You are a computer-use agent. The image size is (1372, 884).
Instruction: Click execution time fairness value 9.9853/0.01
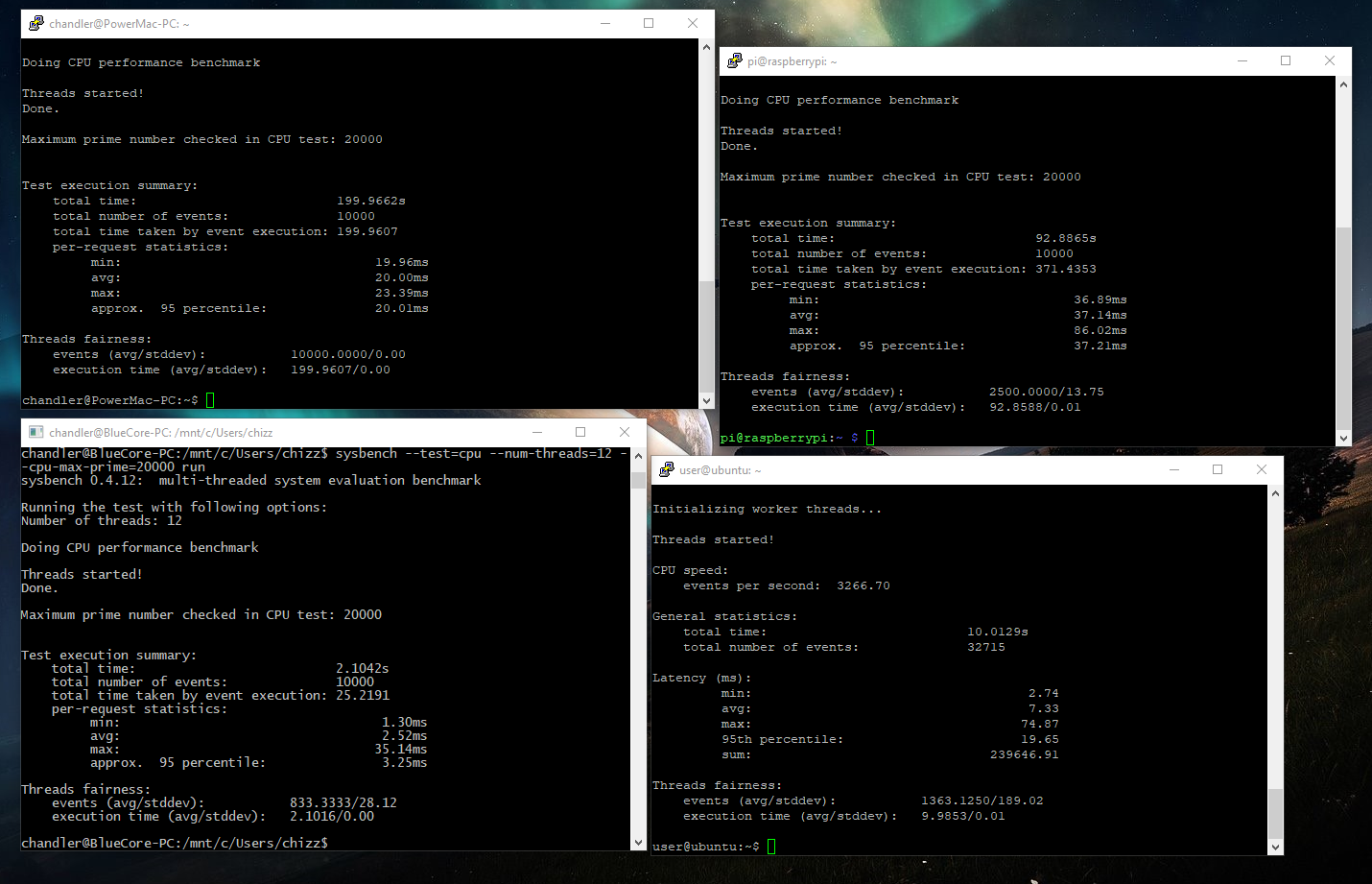(x=963, y=816)
